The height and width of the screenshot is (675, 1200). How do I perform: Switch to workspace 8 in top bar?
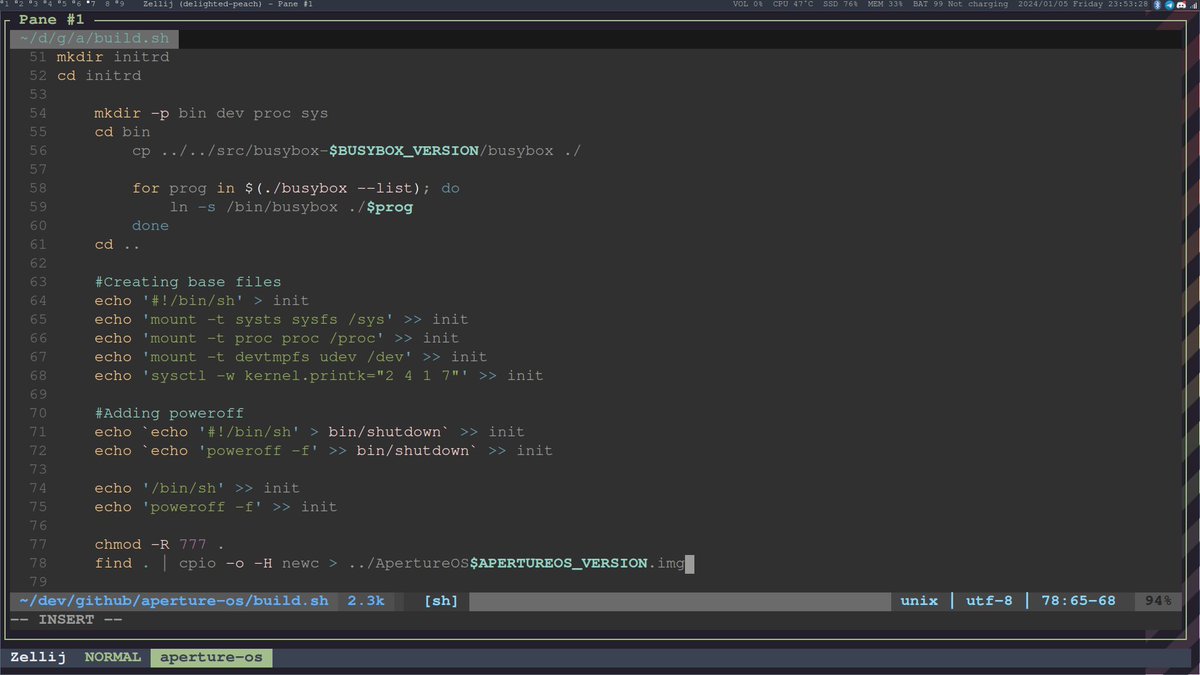coord(107,4)
